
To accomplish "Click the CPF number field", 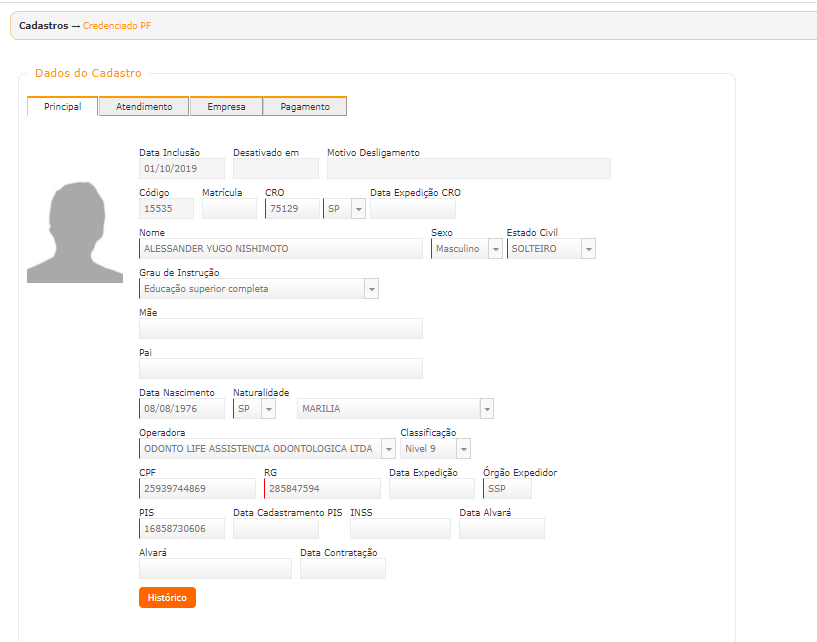I will pos(198,489).
